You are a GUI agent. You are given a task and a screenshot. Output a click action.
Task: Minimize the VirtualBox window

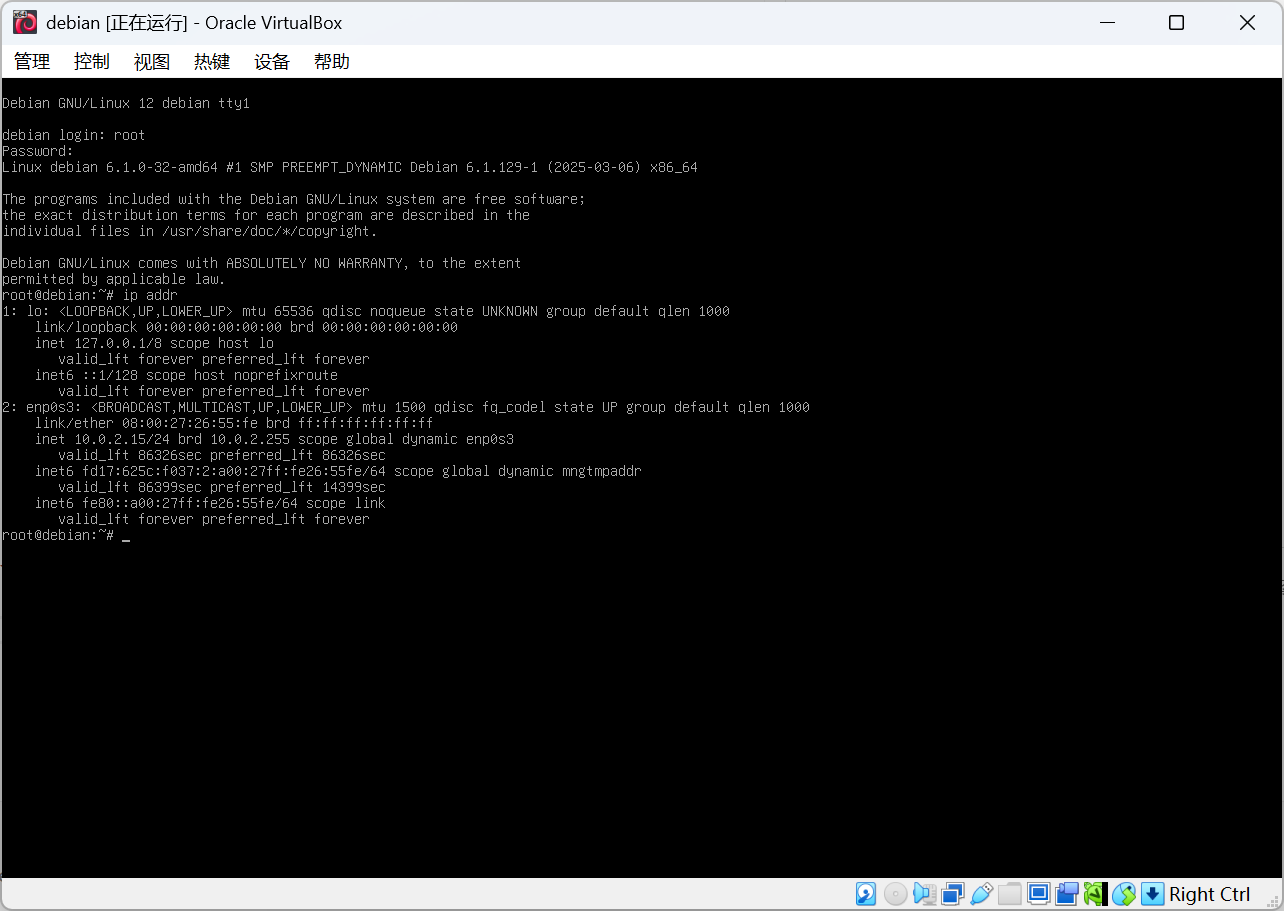(1106, 22)
